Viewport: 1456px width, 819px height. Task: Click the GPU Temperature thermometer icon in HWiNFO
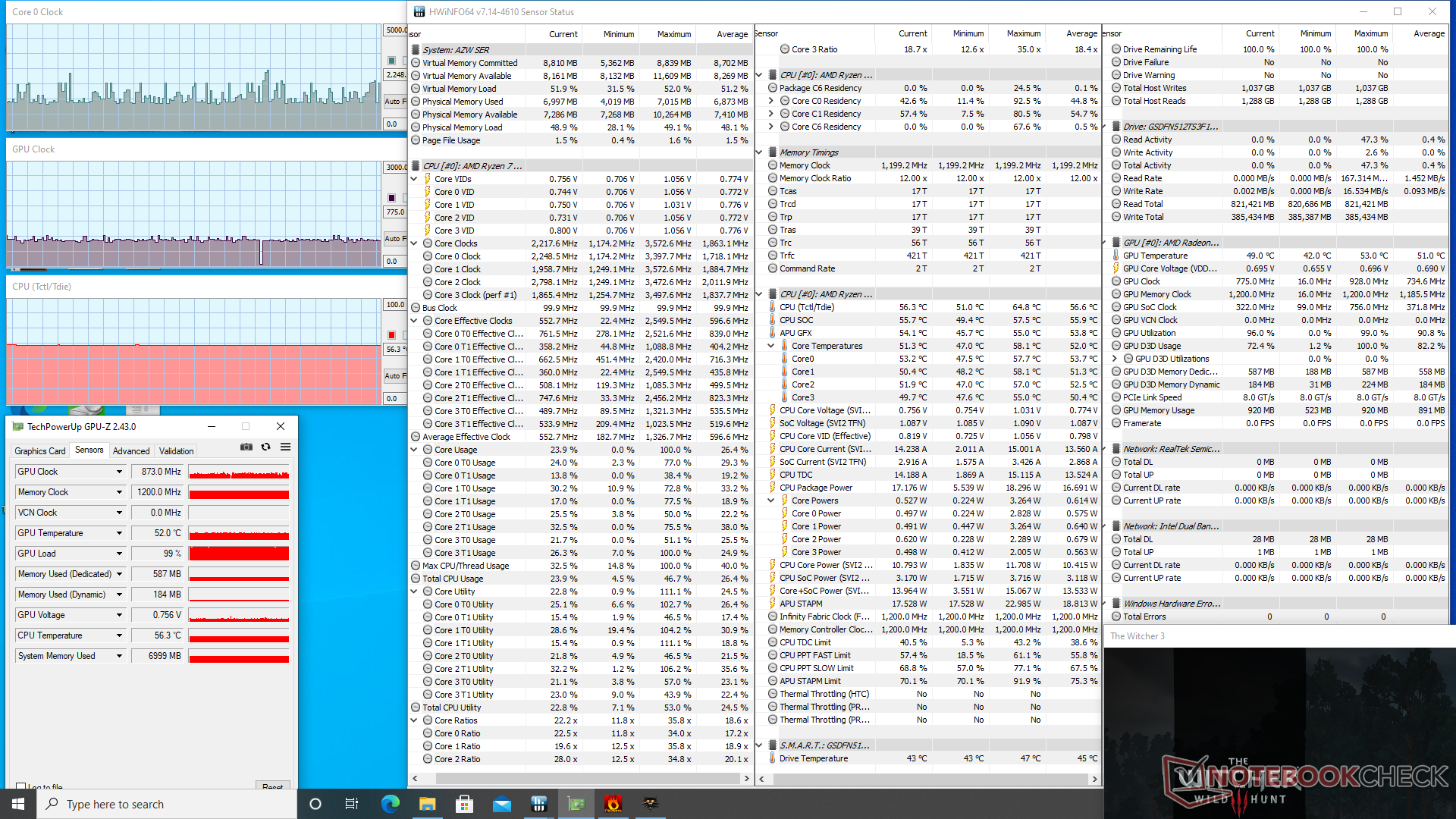(x=1116, y=256)
